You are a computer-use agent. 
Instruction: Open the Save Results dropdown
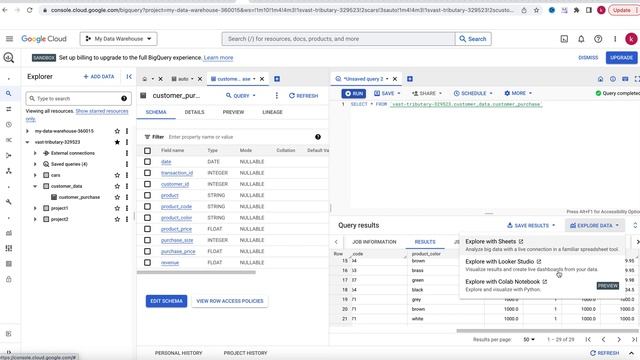coord(531,225)
